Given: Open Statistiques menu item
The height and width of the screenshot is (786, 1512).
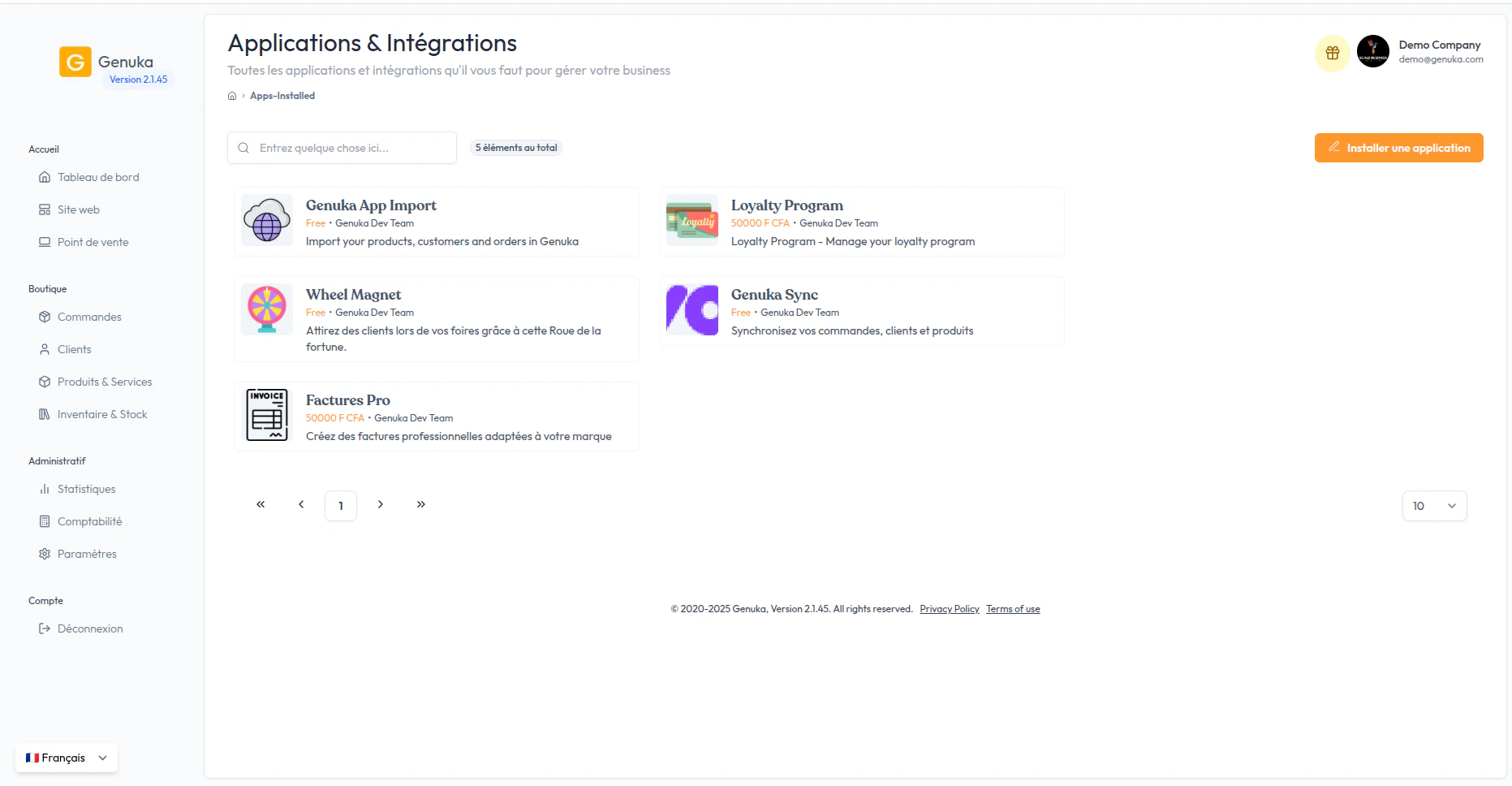Looking at the screenshot, I should point(86,489).
